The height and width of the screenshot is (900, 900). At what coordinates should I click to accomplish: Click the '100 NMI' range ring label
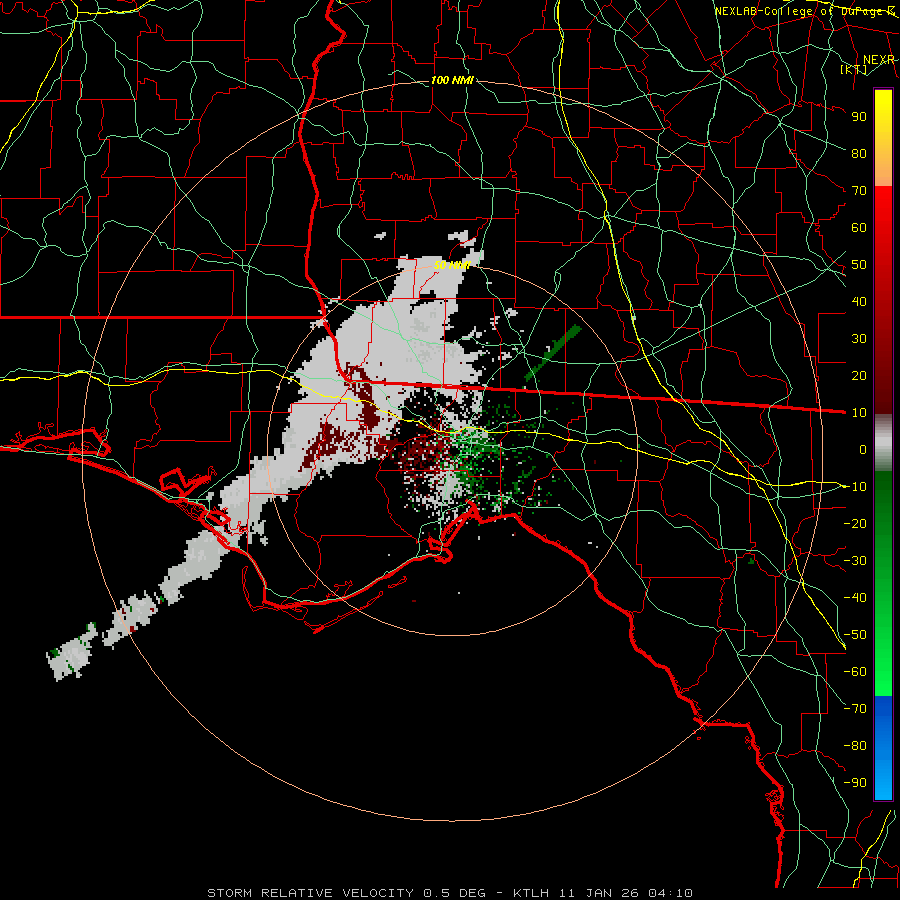point(452,80)
